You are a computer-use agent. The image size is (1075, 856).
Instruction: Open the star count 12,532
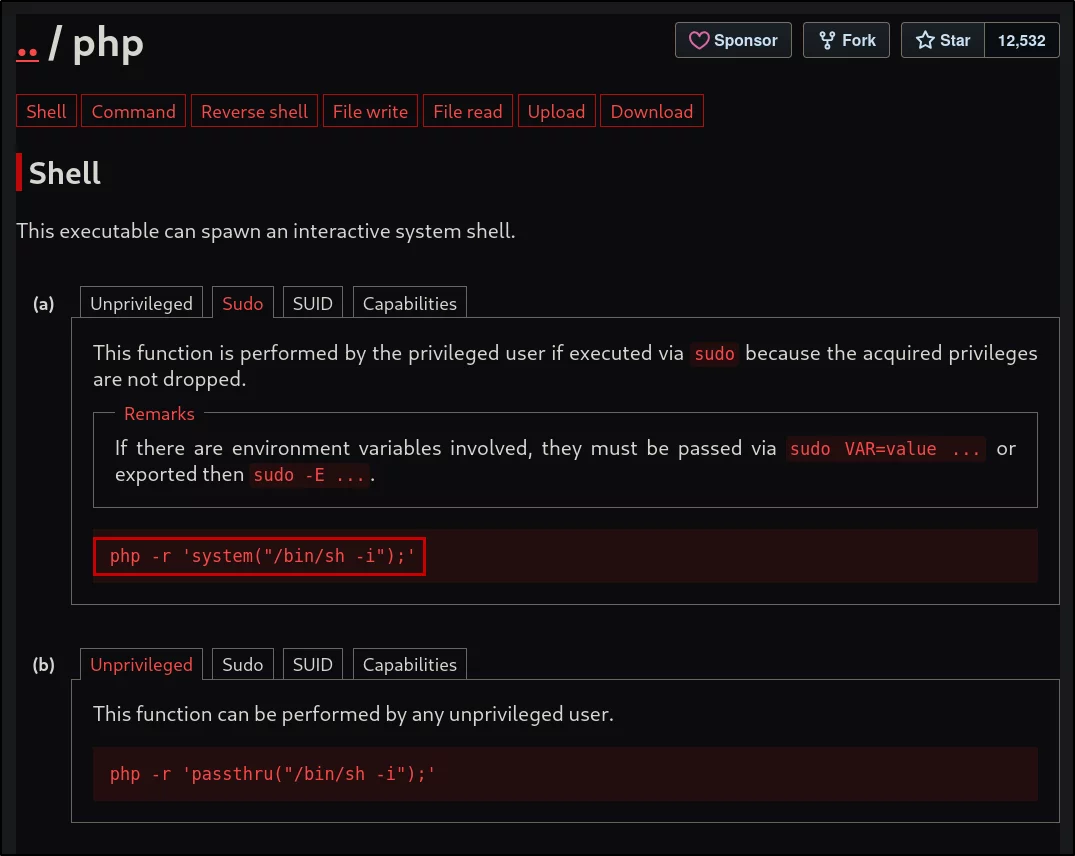(x=1021, y=40)
